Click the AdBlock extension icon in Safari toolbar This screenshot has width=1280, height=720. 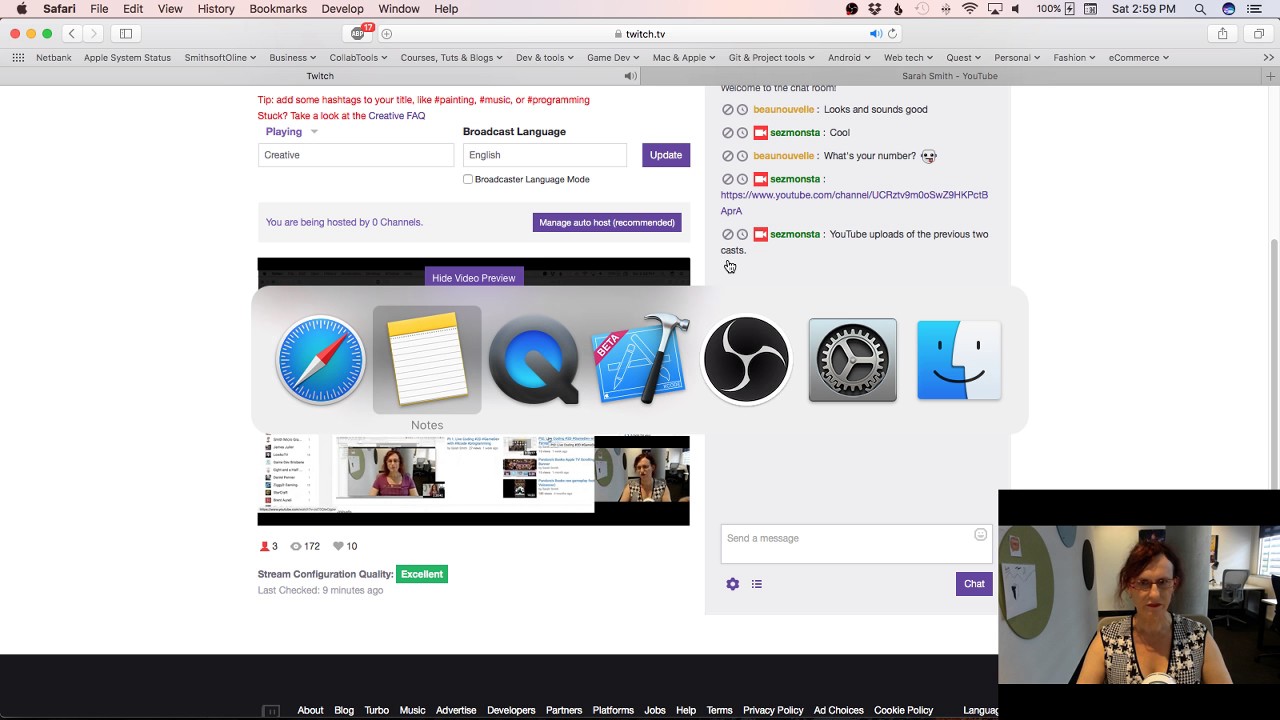[358, 33]
